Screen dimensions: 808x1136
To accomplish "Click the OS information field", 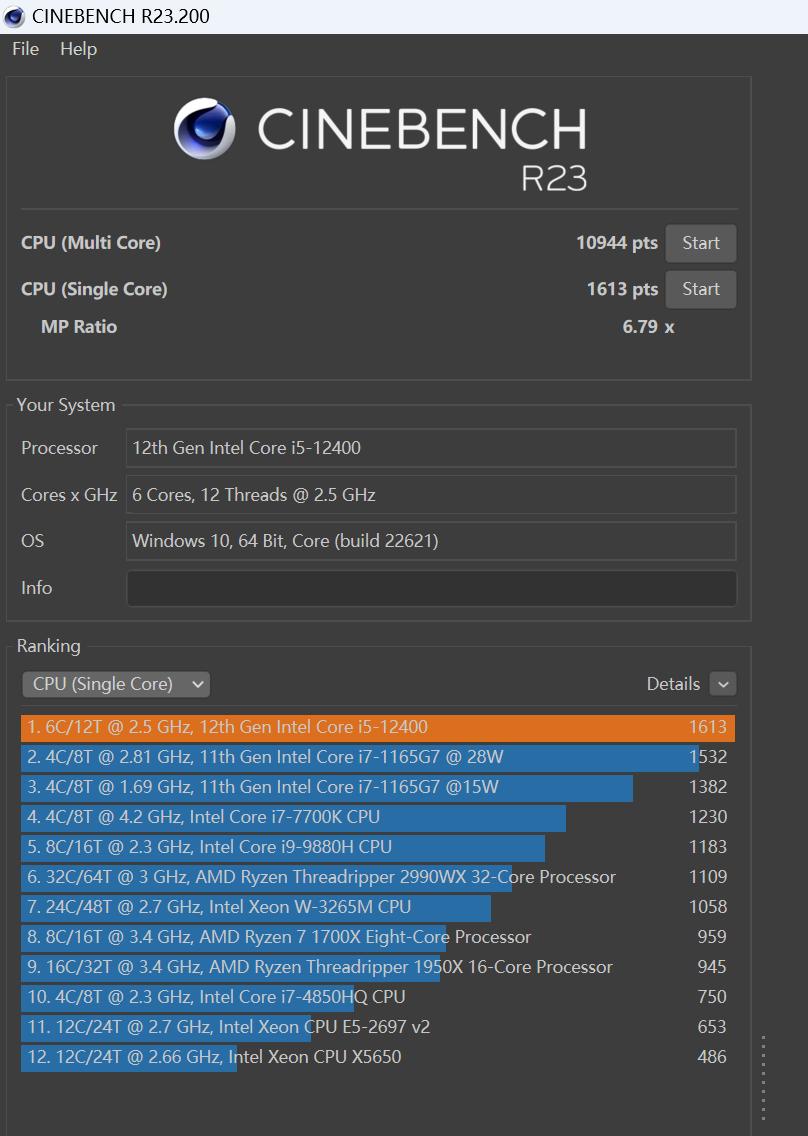I will 431,541.
